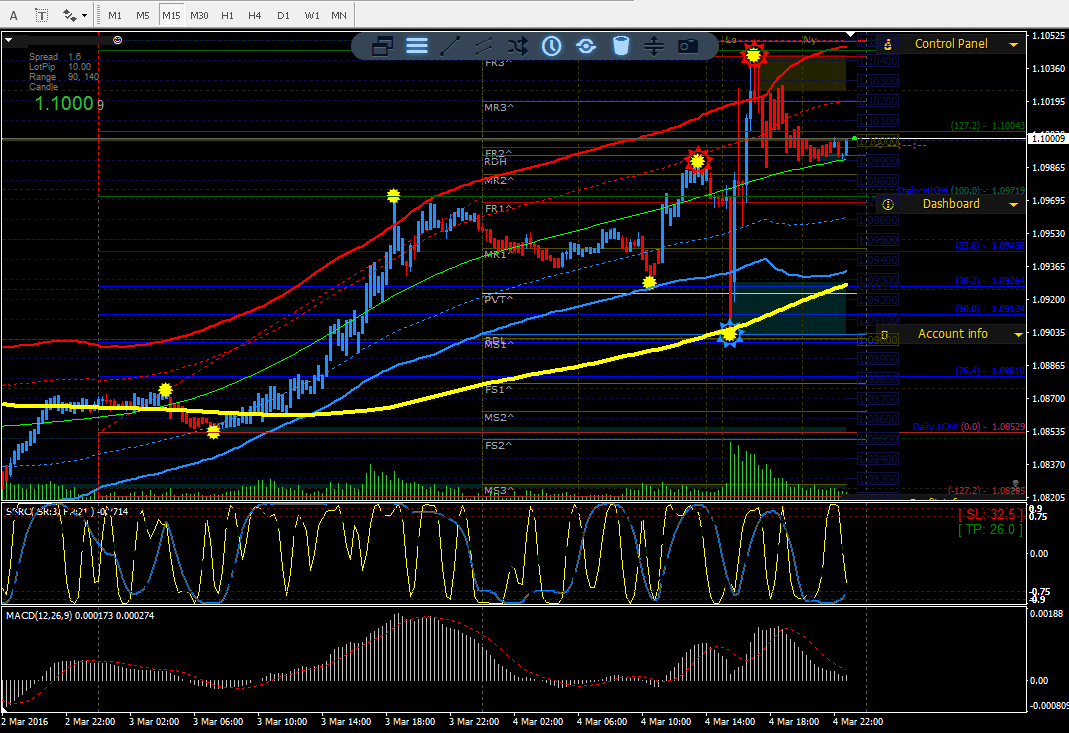Screen dimensions: 1069x733
Task: Expand the Account info section
Action: point(1018,334)
